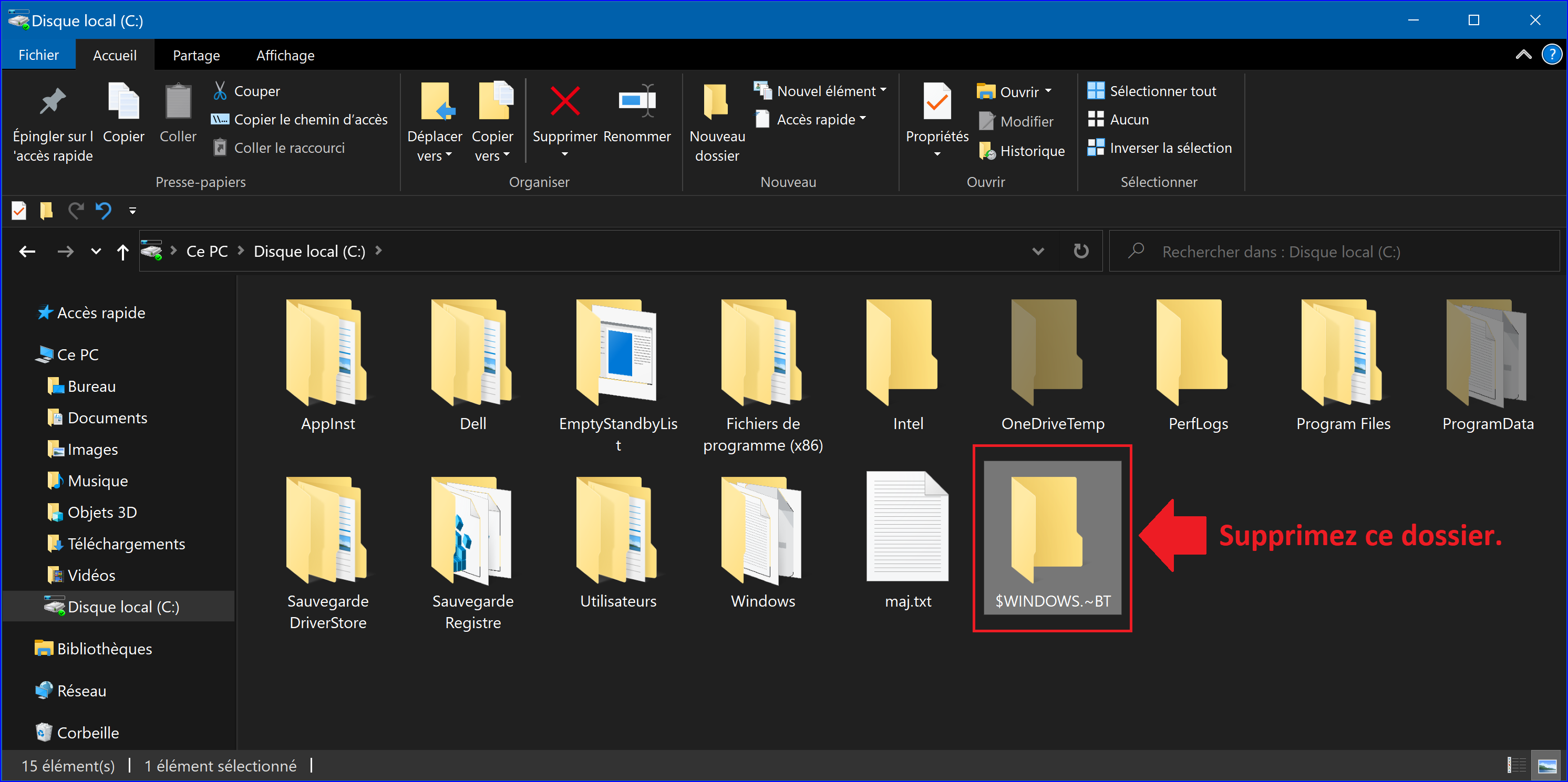Open the recent locations dropdown arrow
Viewport: 1568px width, 782px height.
click(96, 252)
